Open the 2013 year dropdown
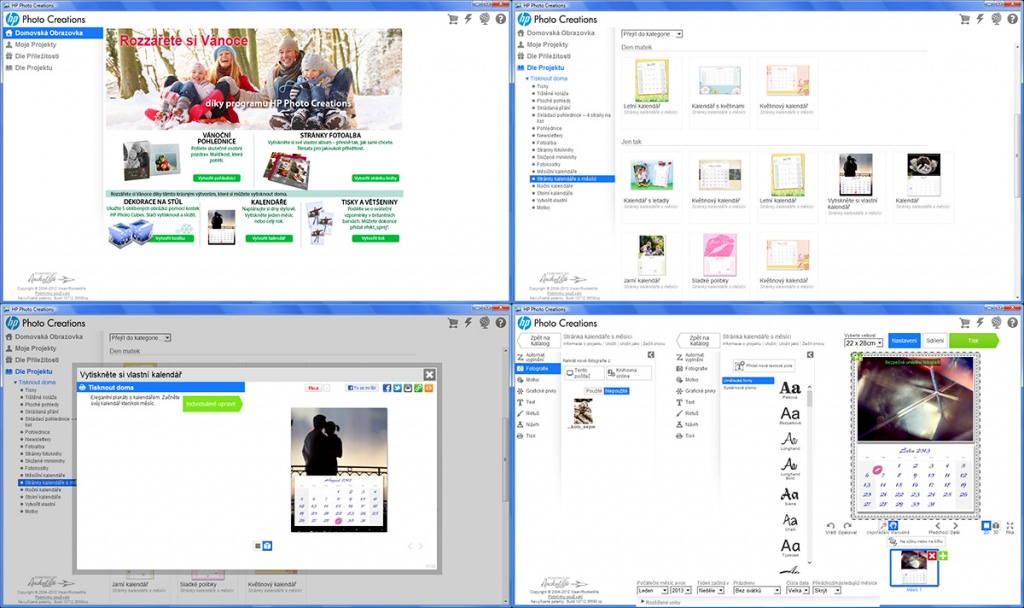The height and width of the screenshot is (608, 1024). [680, 590]
